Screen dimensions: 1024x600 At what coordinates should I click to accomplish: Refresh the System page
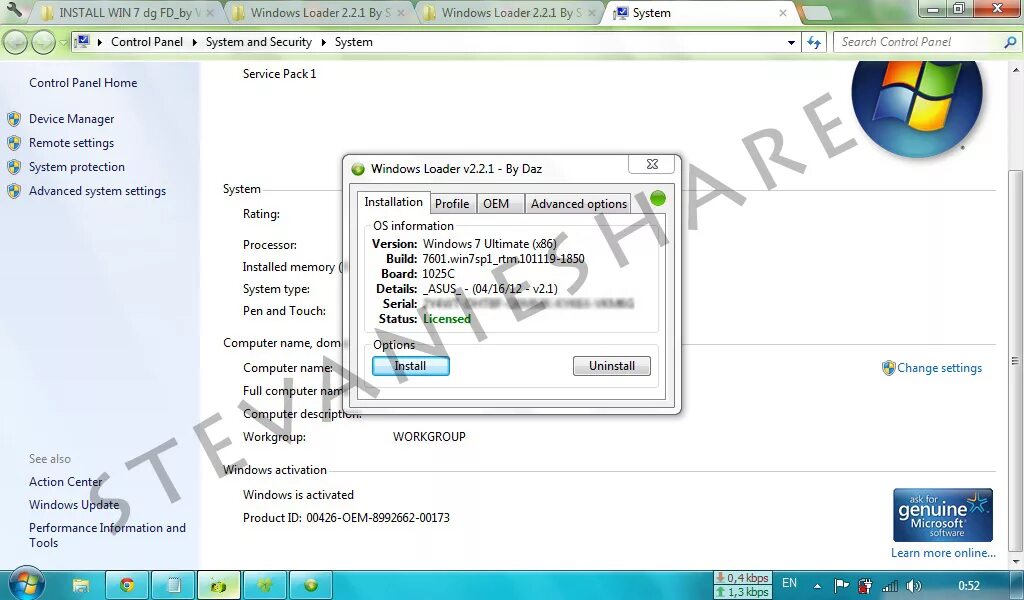(x=814, y=42)
